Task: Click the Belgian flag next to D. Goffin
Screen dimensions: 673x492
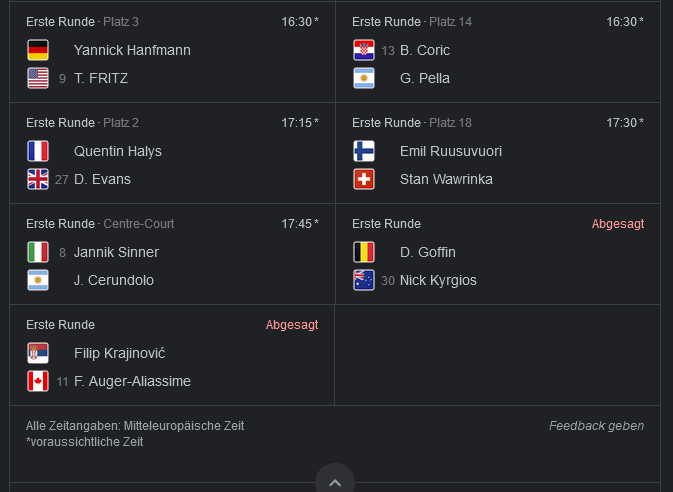Action: pos(364,252)
